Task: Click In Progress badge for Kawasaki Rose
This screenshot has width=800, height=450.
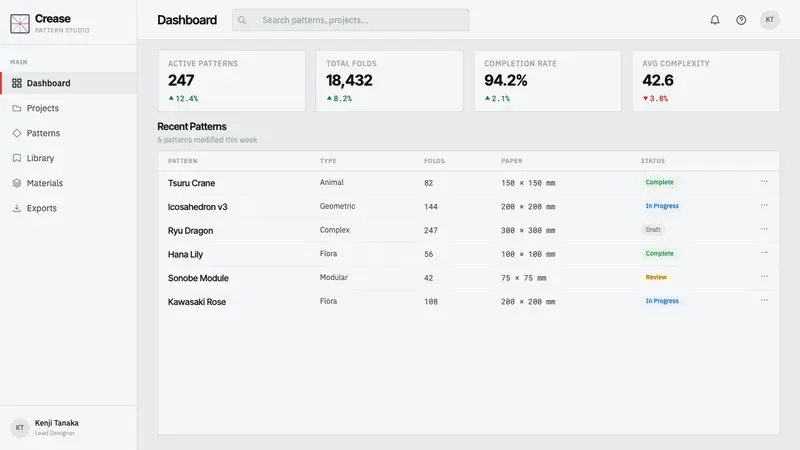Action: point(662,301)
